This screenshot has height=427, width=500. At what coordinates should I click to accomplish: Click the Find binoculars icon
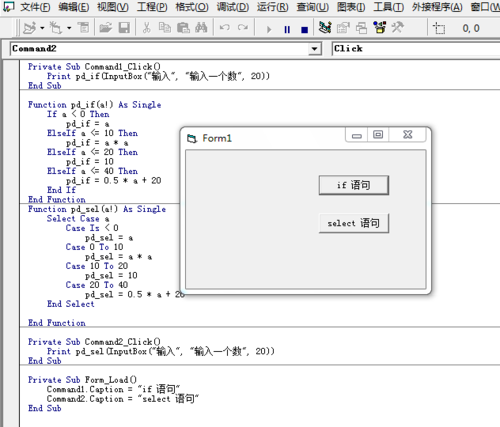[201, 28]
